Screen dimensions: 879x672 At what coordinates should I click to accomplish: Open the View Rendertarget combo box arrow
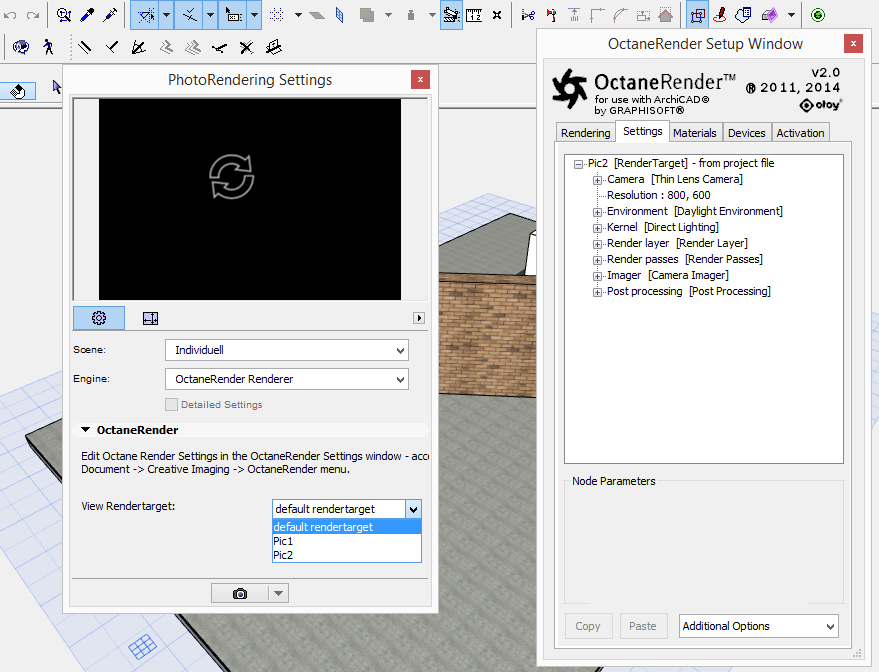coord(413,509)
